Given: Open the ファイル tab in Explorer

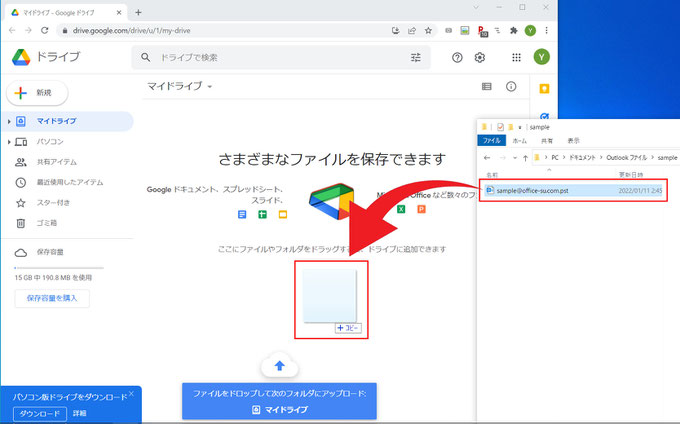Looking at the screenshot, I should pos(491,140).
